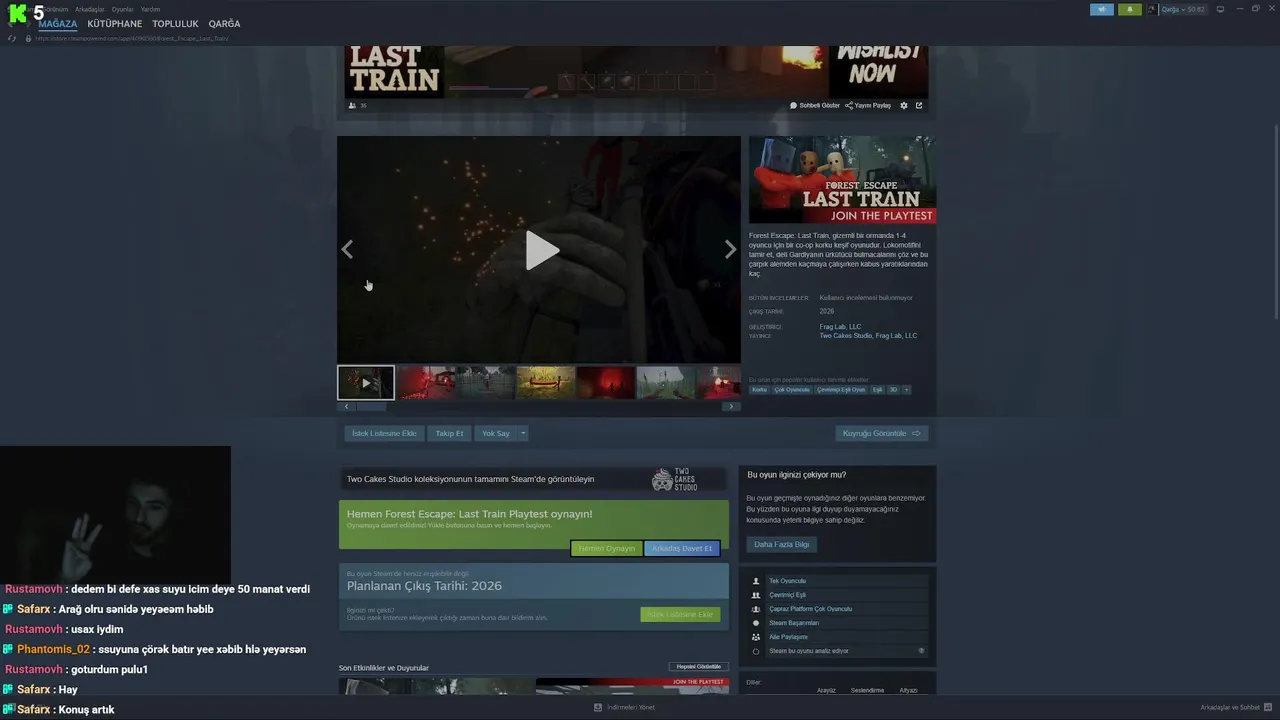Select the yellow-toned screenshot thumbnail
1280x720 pixels.
(545, 383)
